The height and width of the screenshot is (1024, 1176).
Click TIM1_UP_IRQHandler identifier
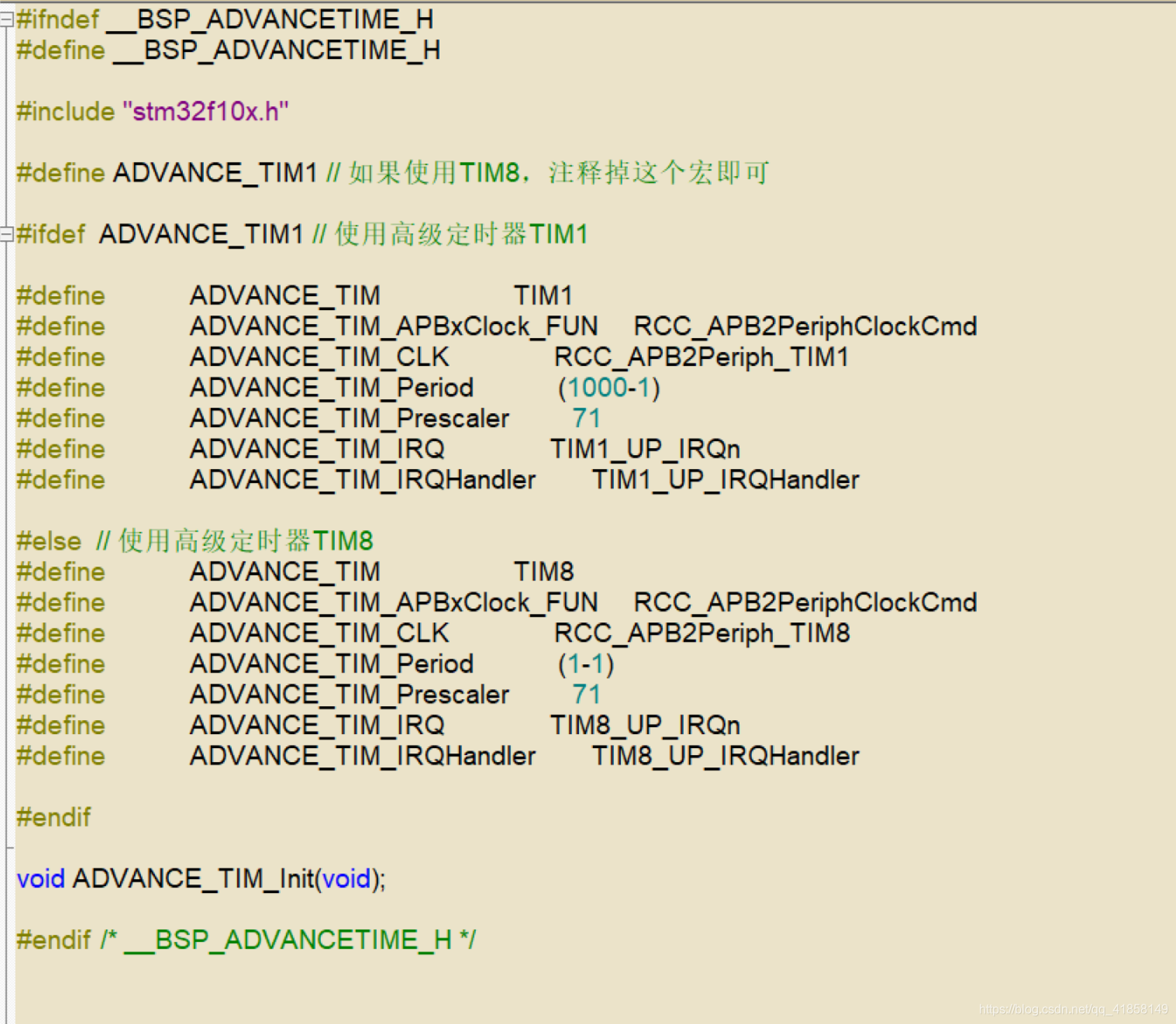(x=726, y=480)
